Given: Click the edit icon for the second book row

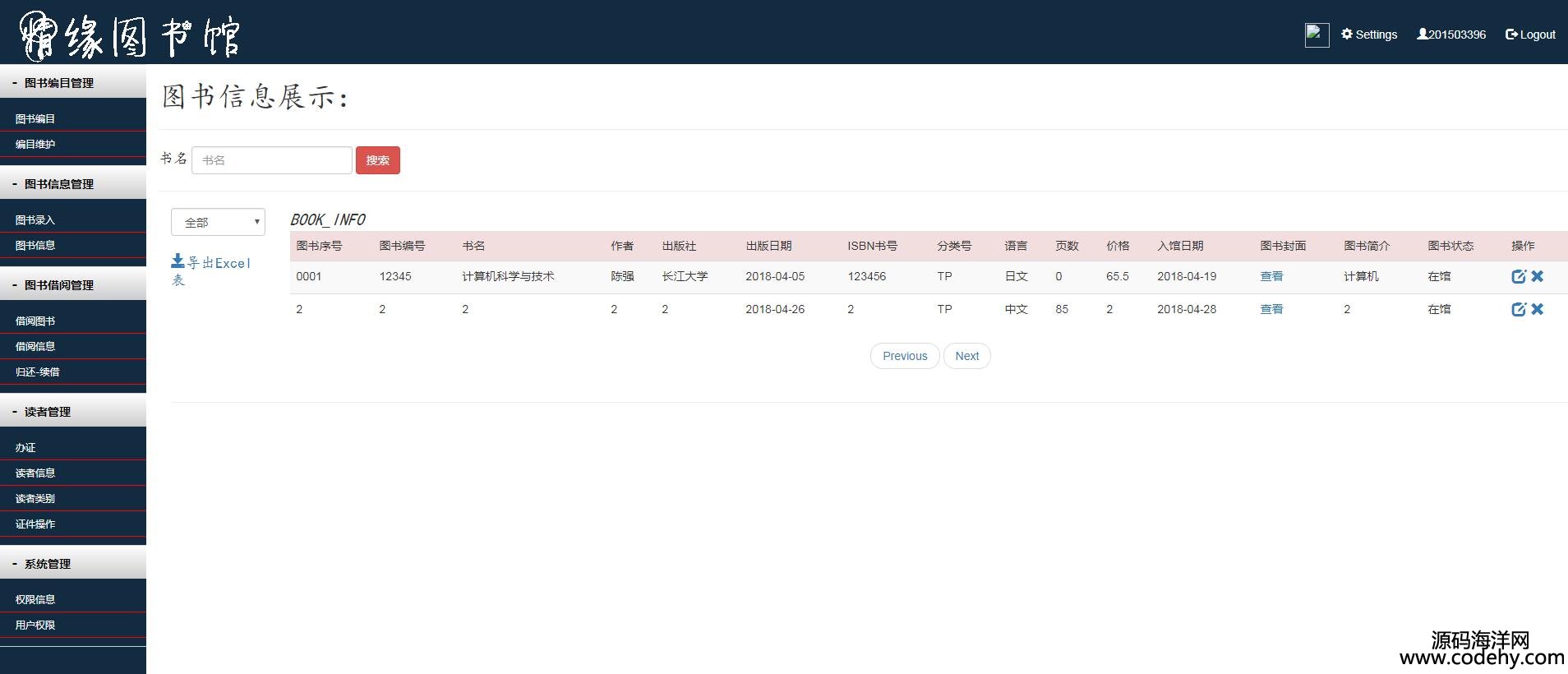Looking at the screenshot, I should 1519,310.
